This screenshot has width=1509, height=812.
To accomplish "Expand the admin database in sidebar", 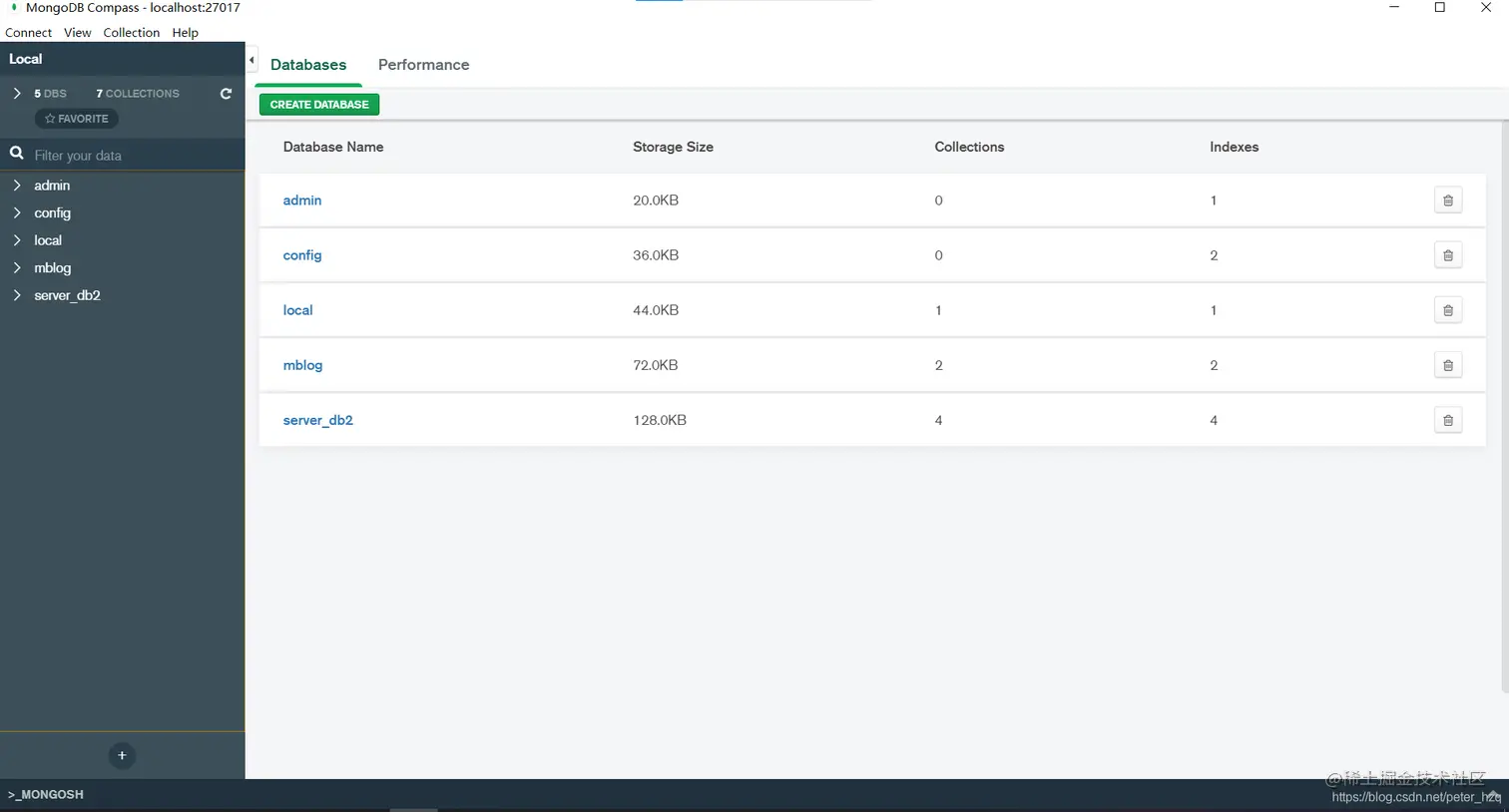I will coord(17,186).
